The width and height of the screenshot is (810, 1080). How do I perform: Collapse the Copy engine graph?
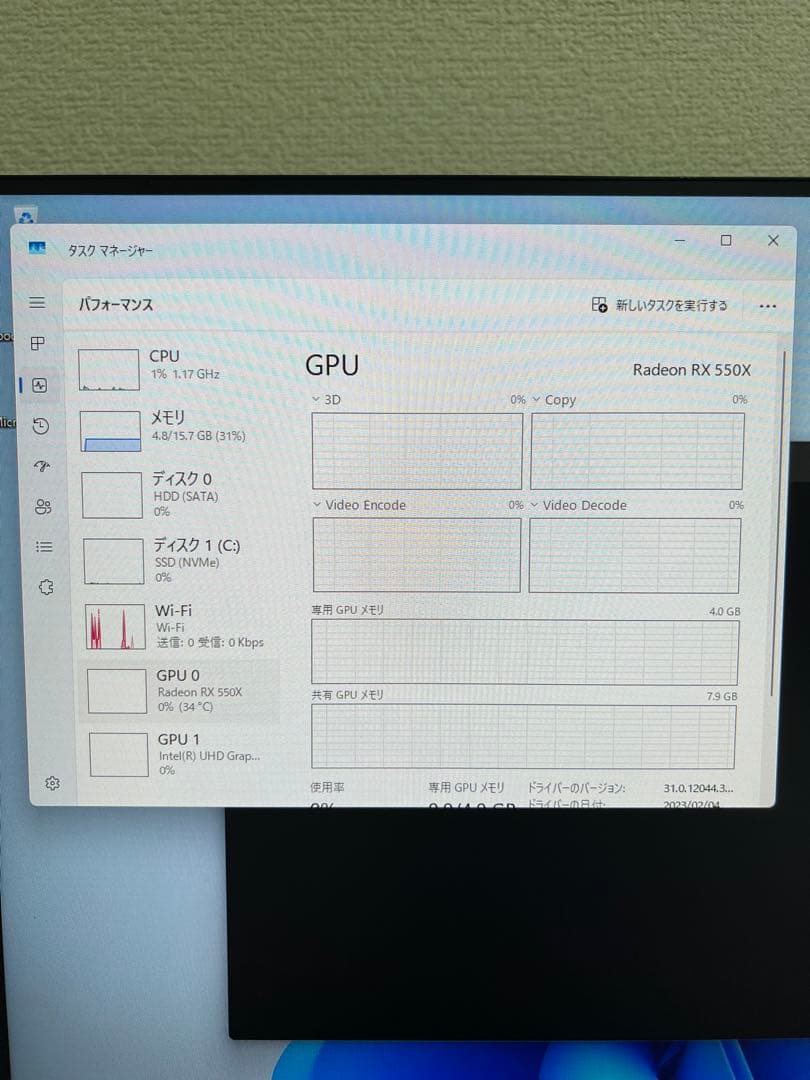click(x=536, y=399)
